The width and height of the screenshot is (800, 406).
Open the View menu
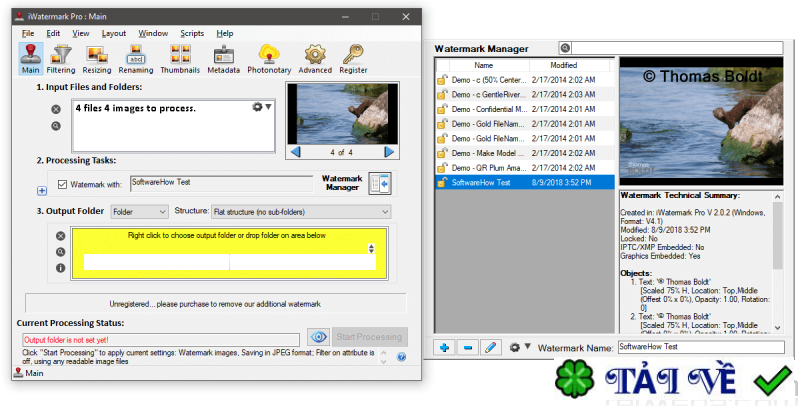tap(81, 33)
